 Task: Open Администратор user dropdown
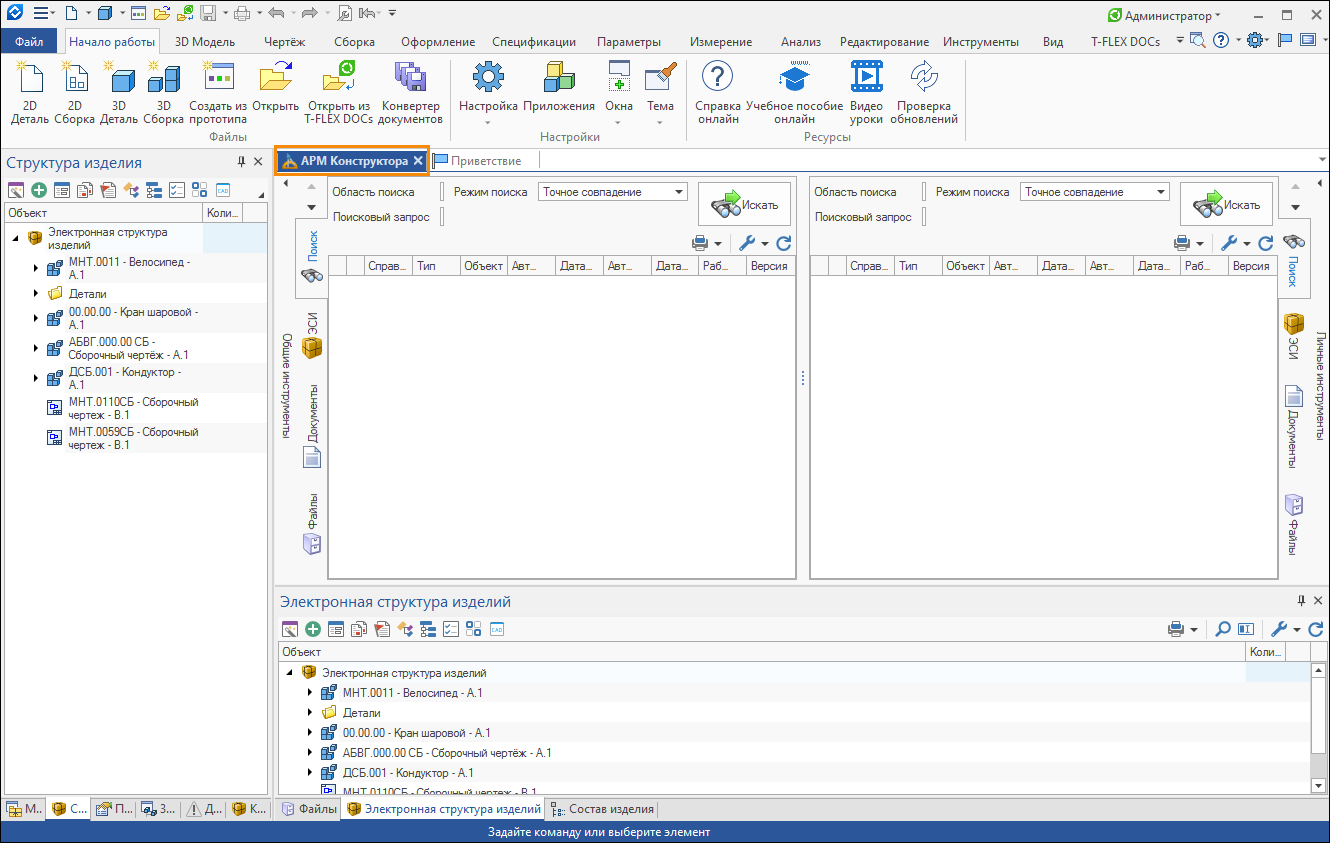click(1165, 15)
